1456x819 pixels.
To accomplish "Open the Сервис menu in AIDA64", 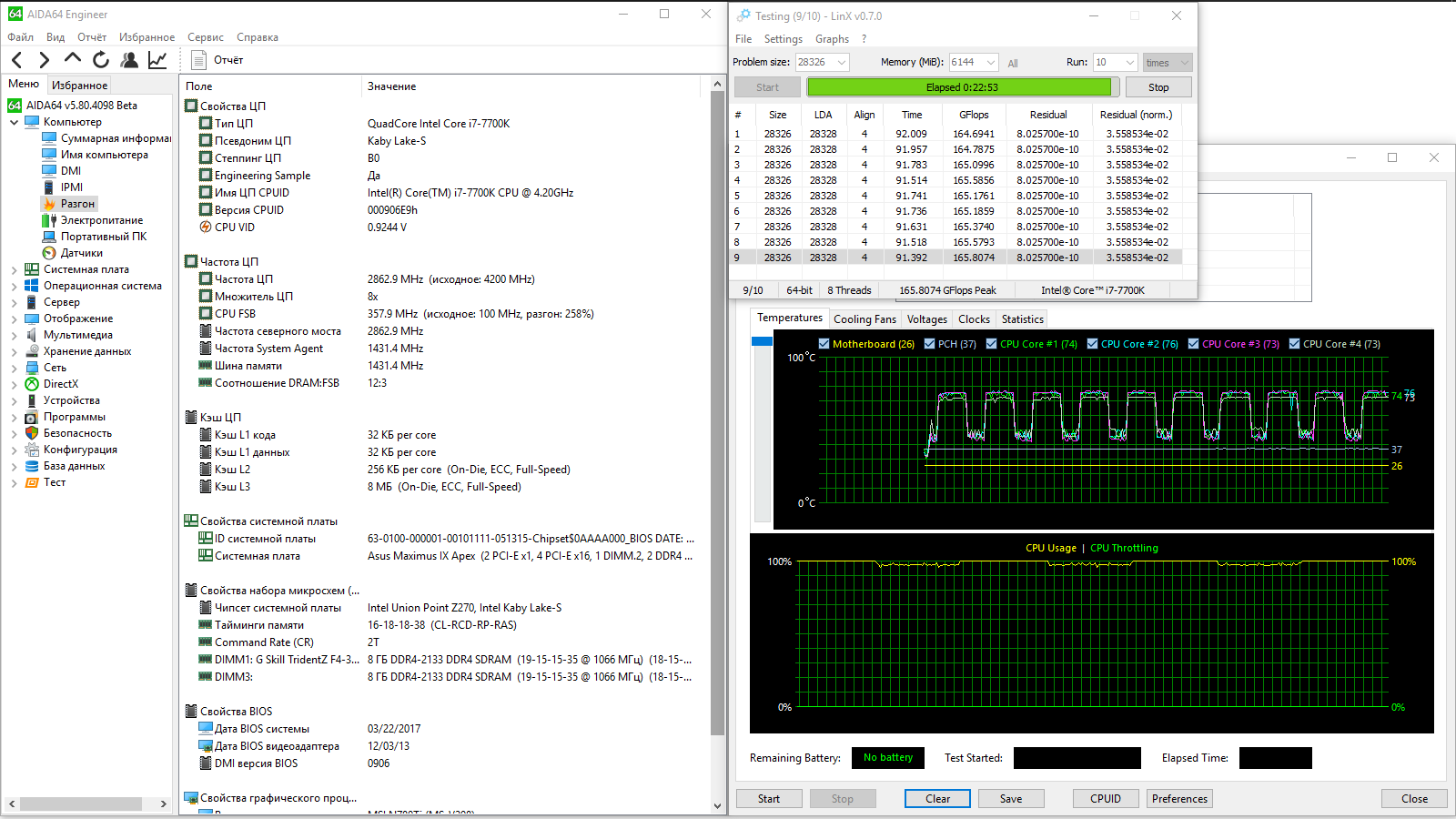I will [x=206, y=37].
